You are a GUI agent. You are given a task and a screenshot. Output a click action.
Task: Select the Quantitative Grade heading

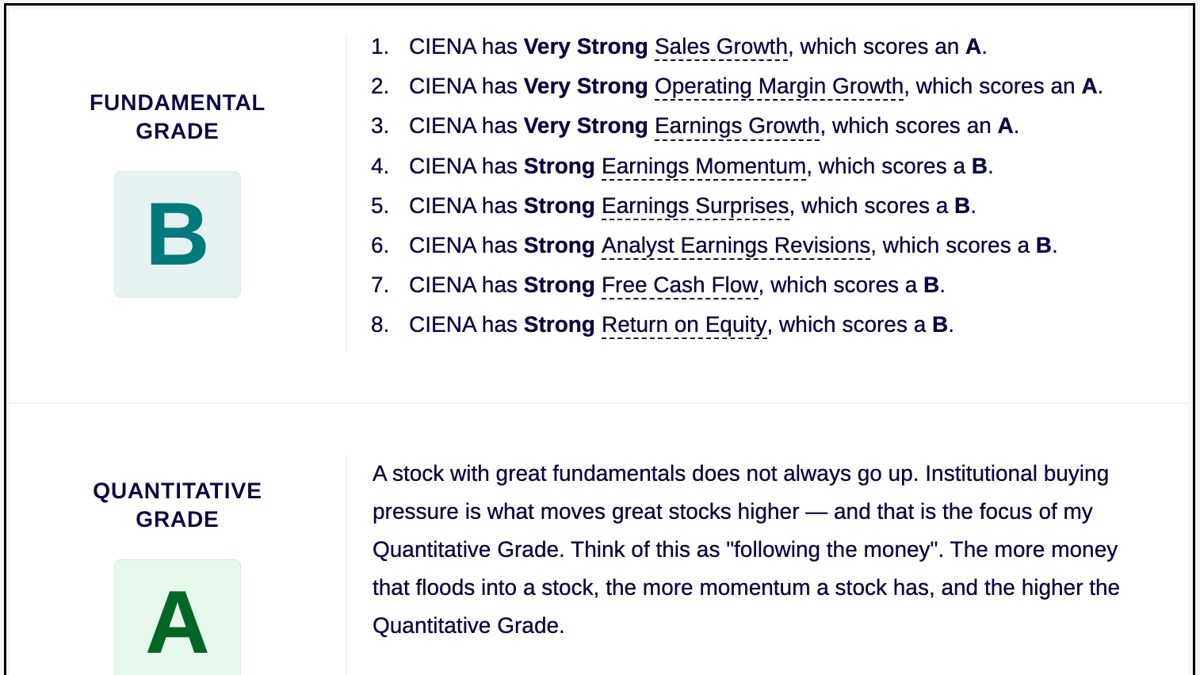[x=177, y=505]
